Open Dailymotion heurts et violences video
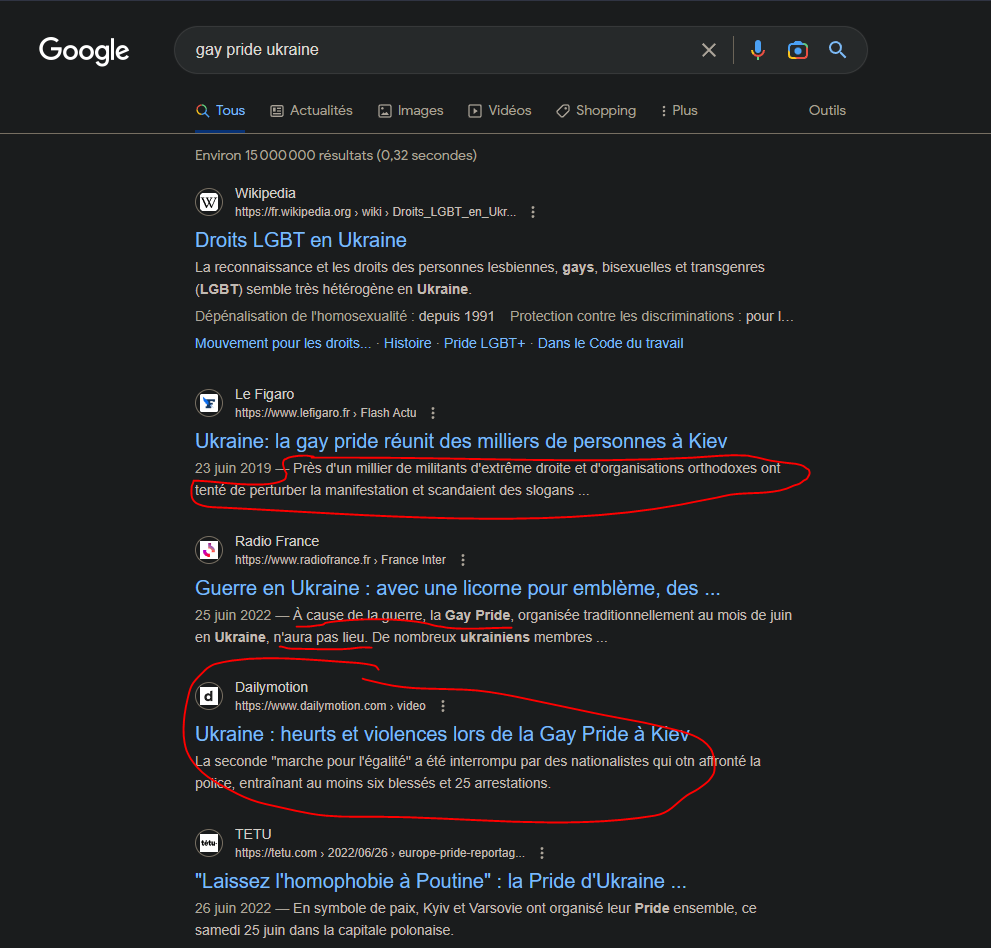The width and height of the screenshot is (991, 948). [442, 734]
